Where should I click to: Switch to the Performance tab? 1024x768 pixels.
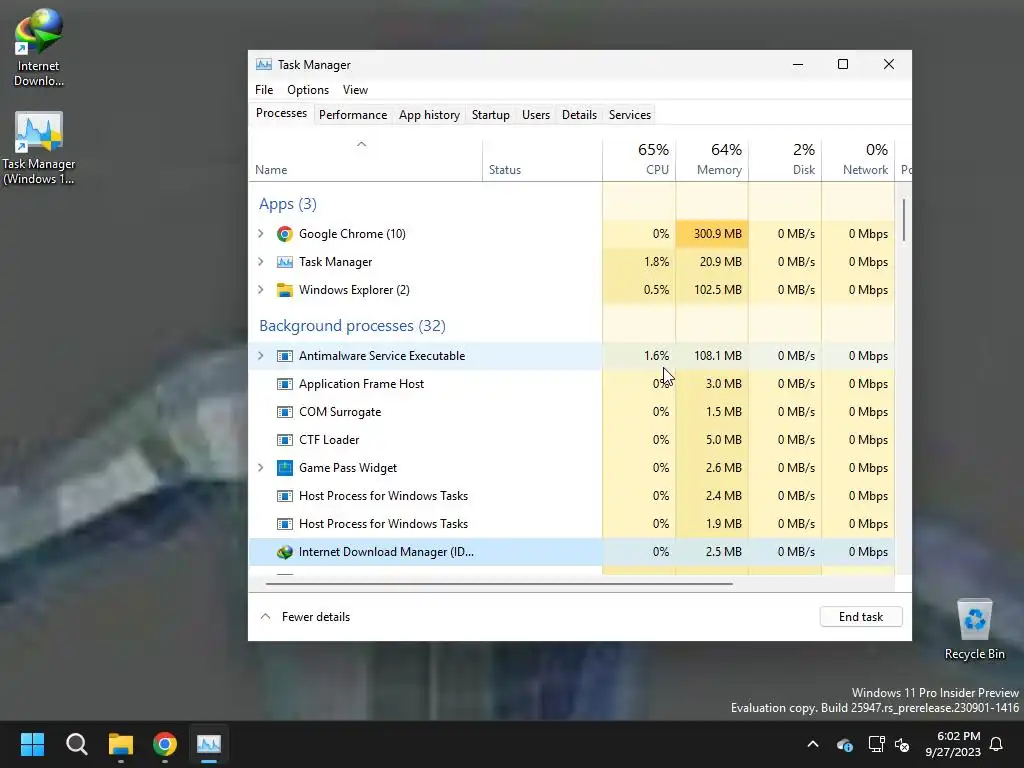pyautogui.click(x=353, y=115)
